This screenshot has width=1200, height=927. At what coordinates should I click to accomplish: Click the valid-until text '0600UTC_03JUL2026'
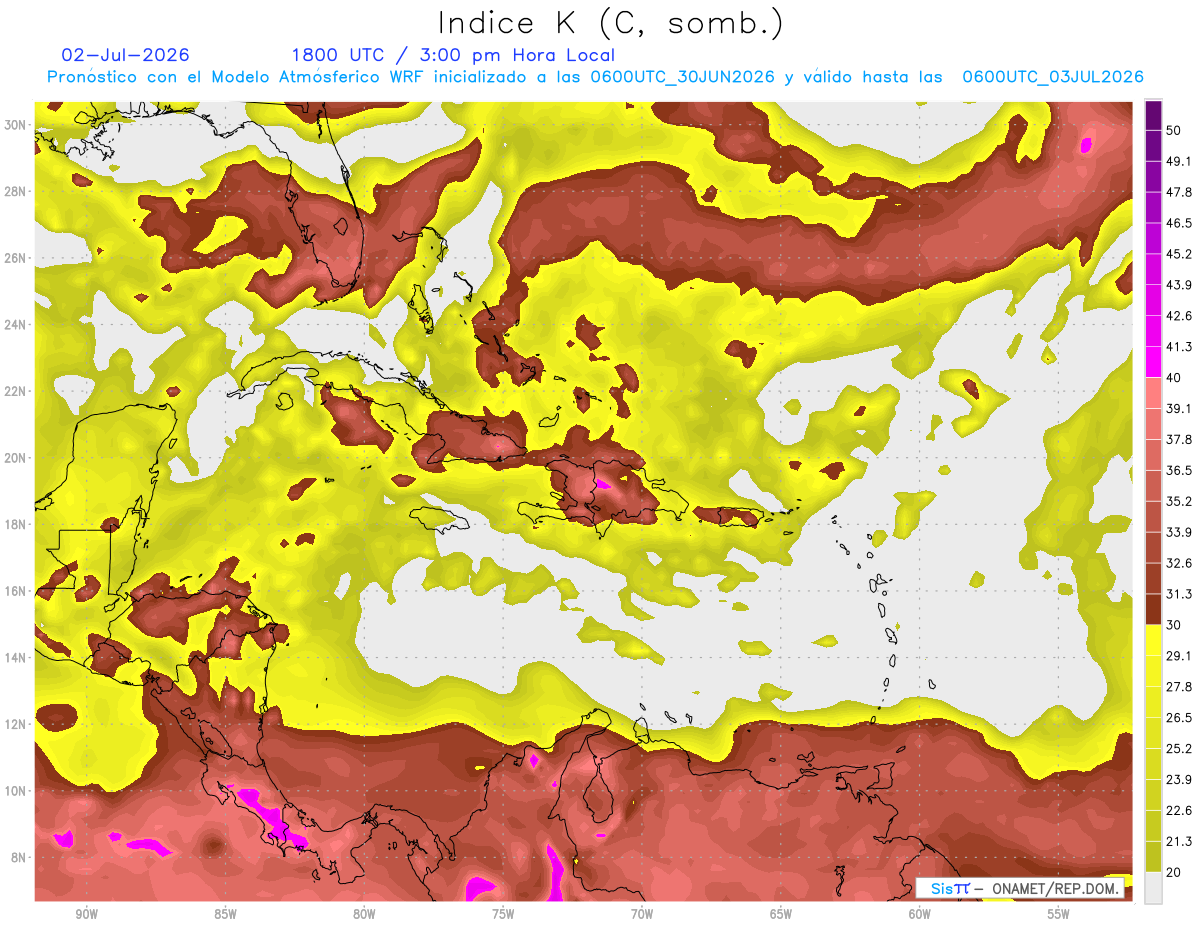tap(1052, 77)
